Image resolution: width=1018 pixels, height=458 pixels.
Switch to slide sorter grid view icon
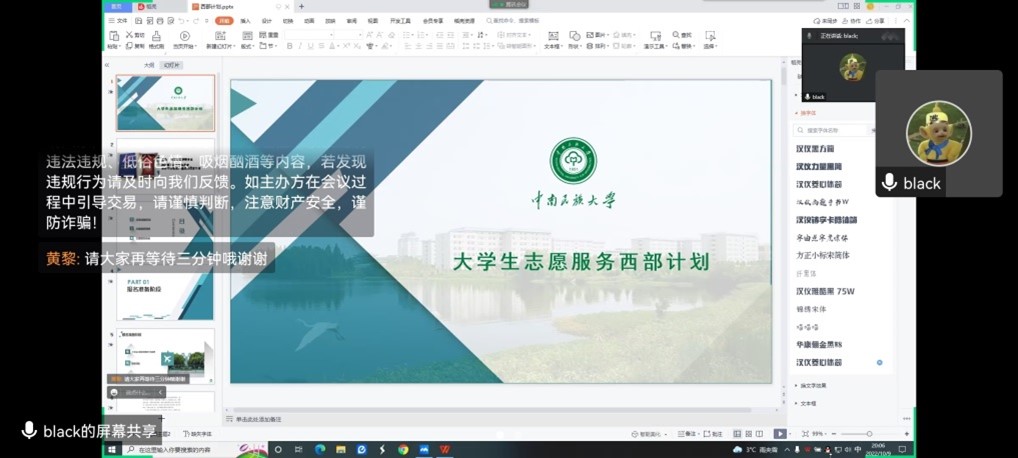coord(749,433)
